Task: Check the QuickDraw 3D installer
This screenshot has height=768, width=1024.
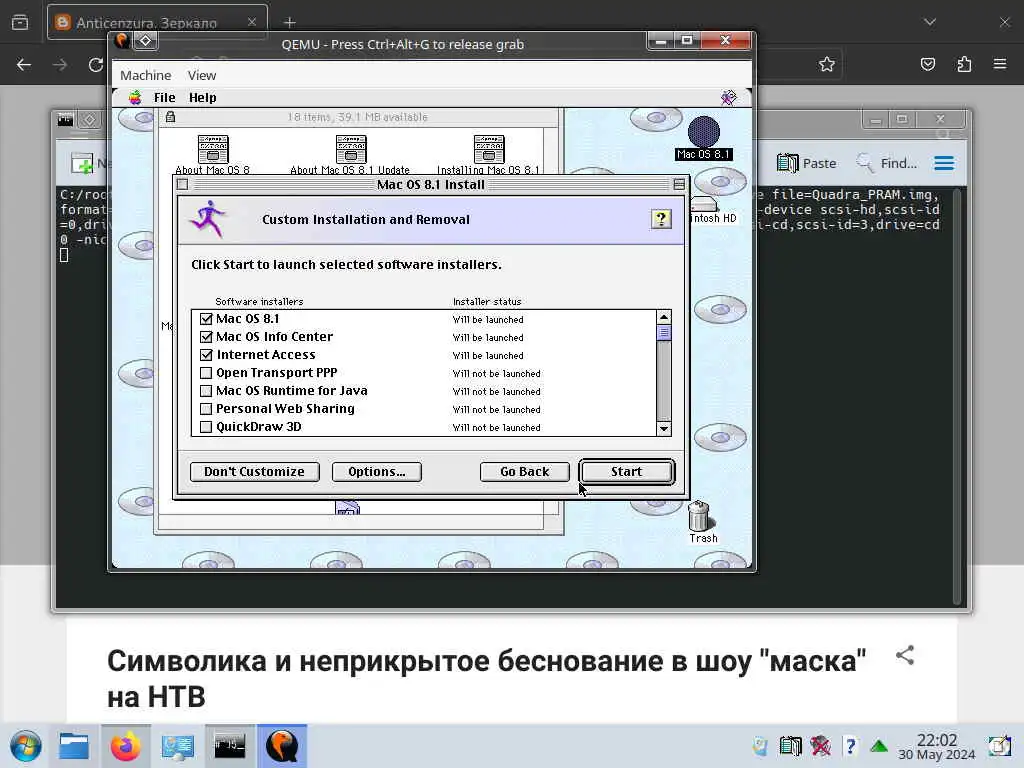Action: click(206, 427)
